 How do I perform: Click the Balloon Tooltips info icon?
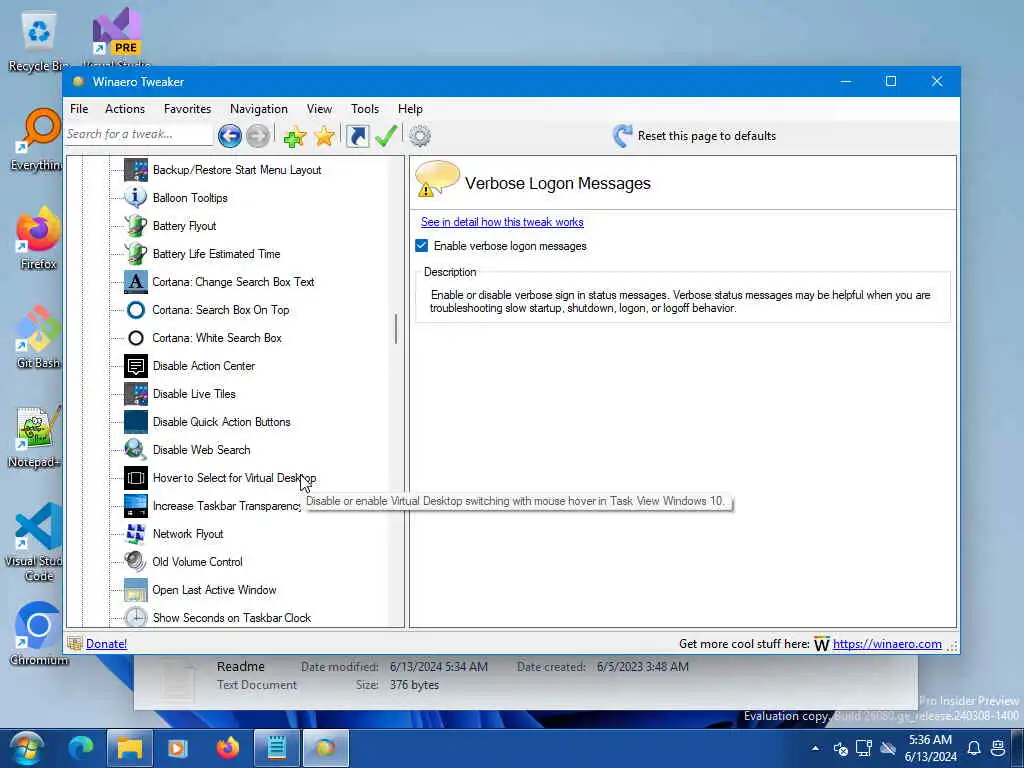[136, 198]
